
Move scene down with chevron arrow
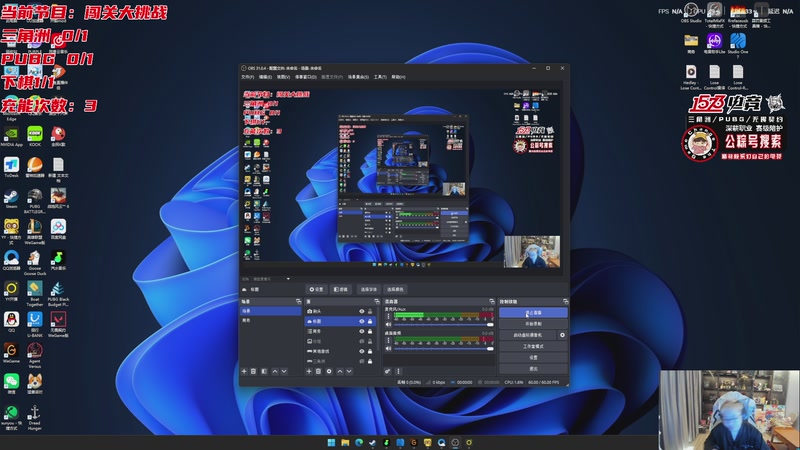coord(284,371)
